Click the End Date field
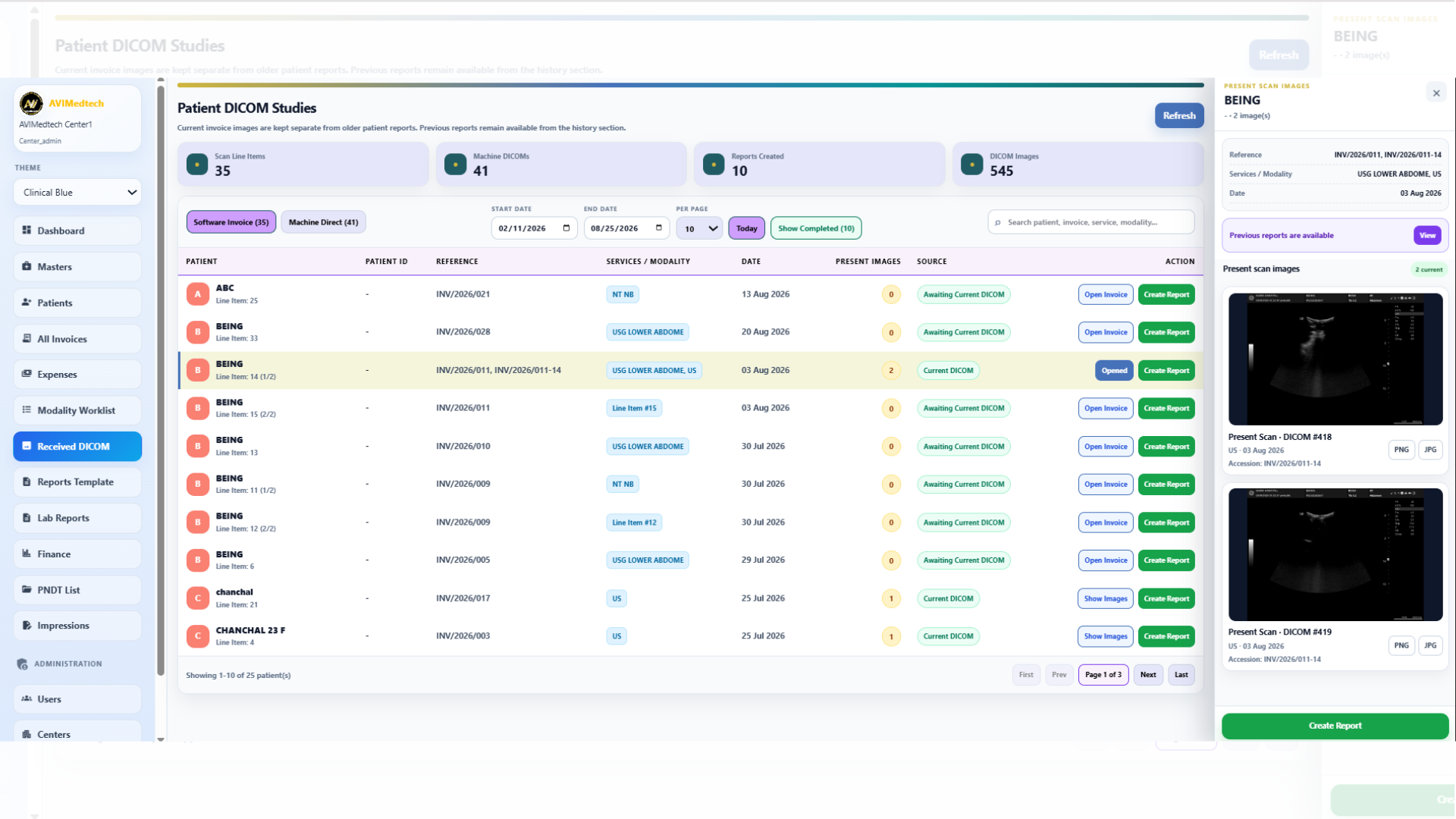The height and width of the screenshot is (819, 1456). click(x=626, y=228)
